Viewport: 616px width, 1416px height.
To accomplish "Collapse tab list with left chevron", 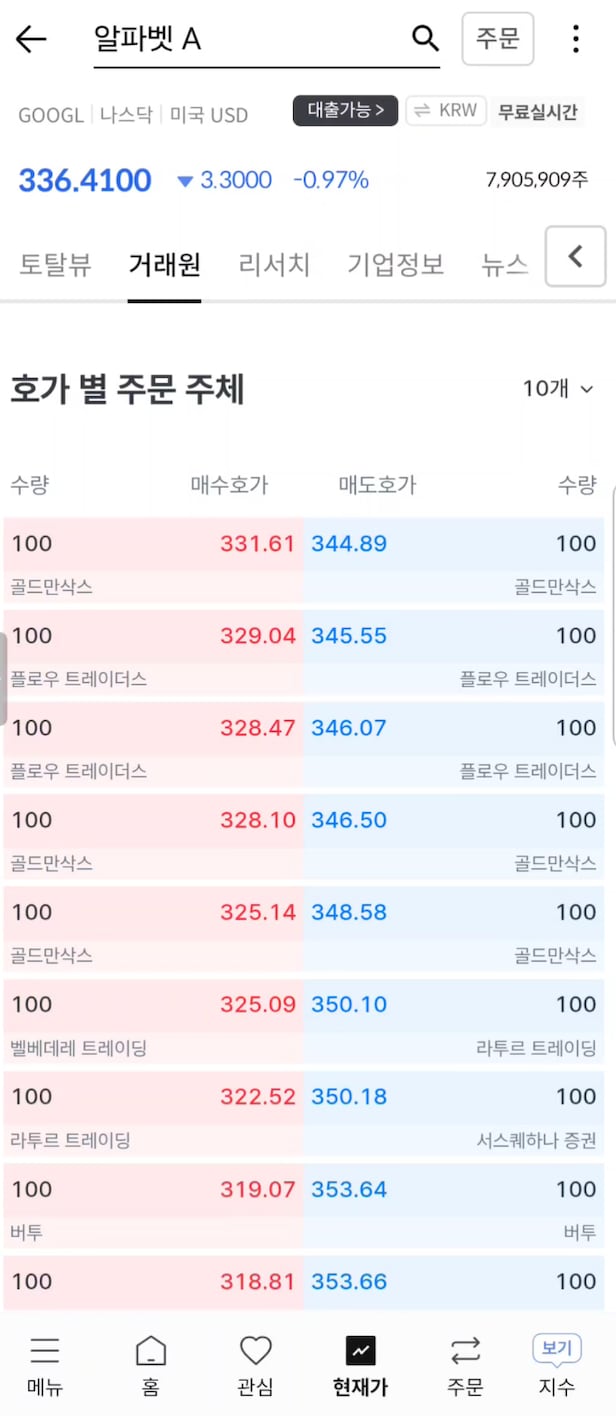I will [575, 257].
